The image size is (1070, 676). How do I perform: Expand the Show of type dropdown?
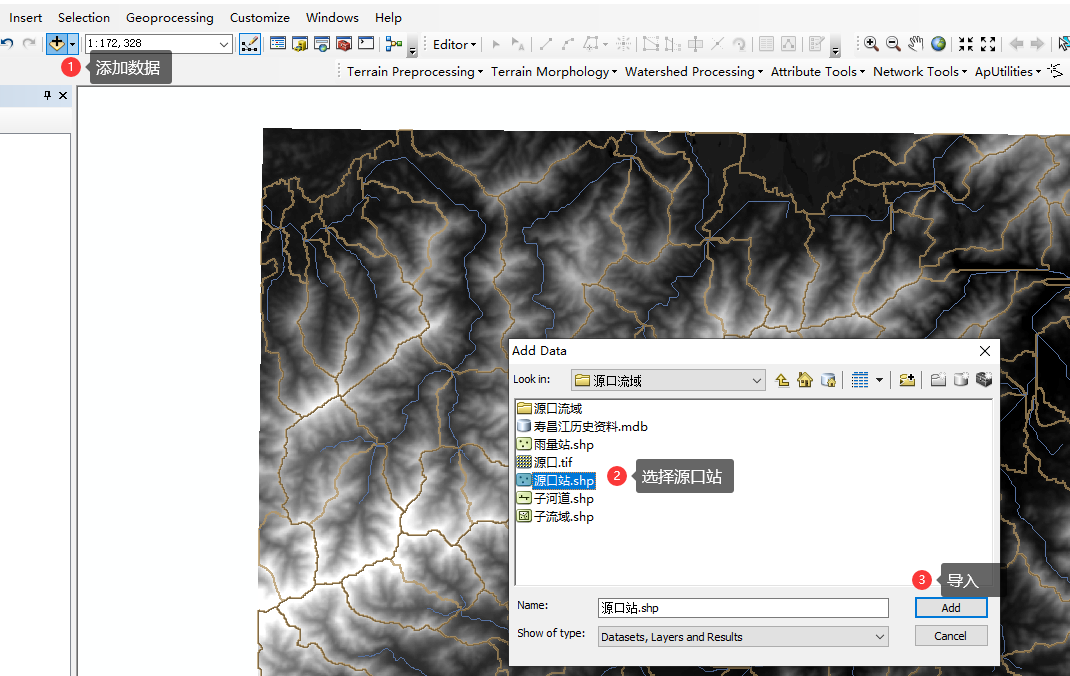pyautogui.click(x=881, y=636)
